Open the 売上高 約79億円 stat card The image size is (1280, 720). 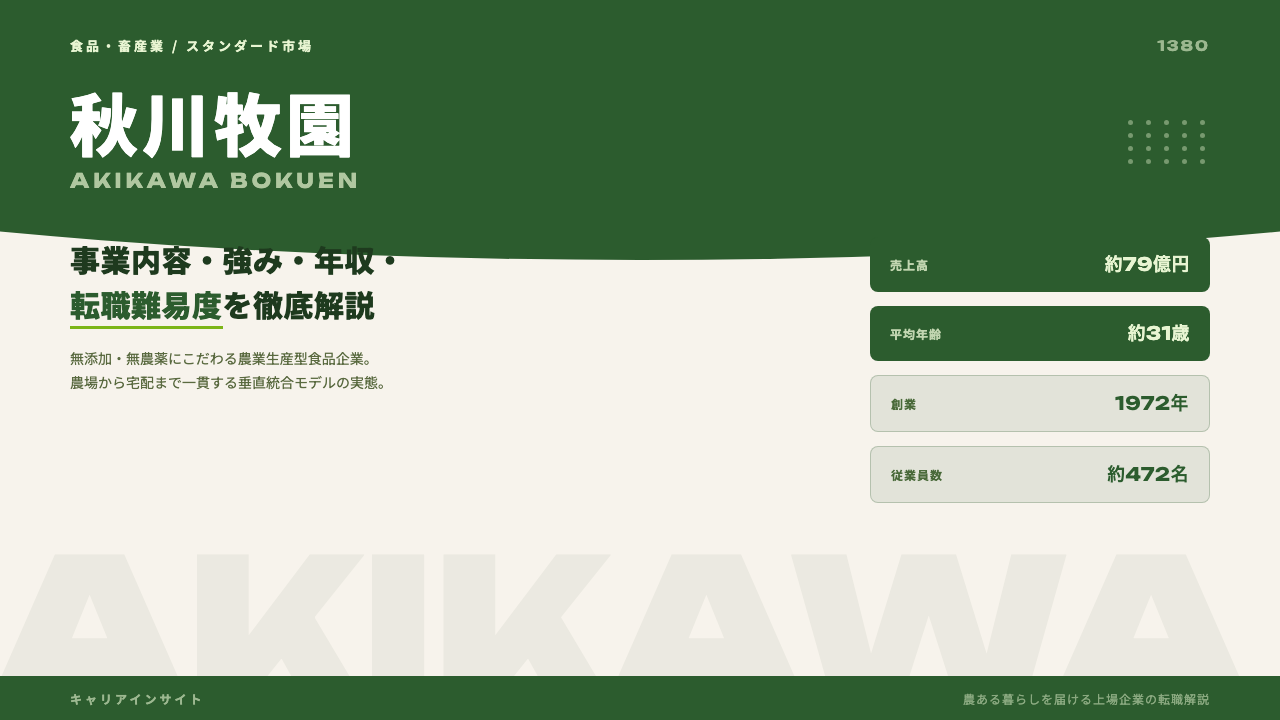coord(1040,264)
